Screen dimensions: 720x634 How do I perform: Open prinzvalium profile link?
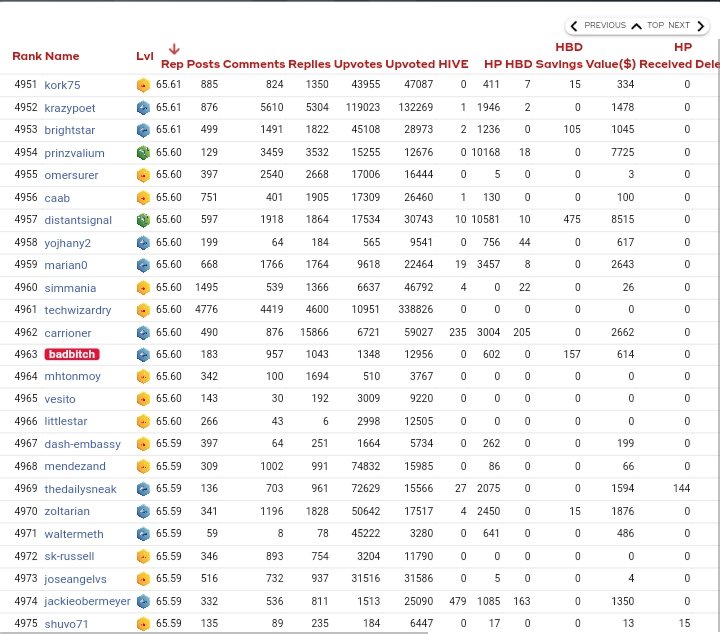(74, 153)
